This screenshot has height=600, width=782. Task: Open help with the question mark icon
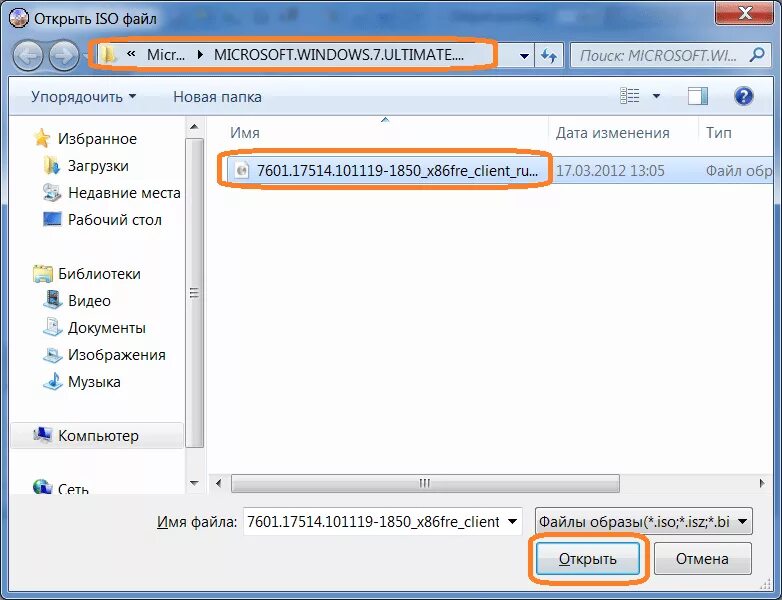coord(744,96)
